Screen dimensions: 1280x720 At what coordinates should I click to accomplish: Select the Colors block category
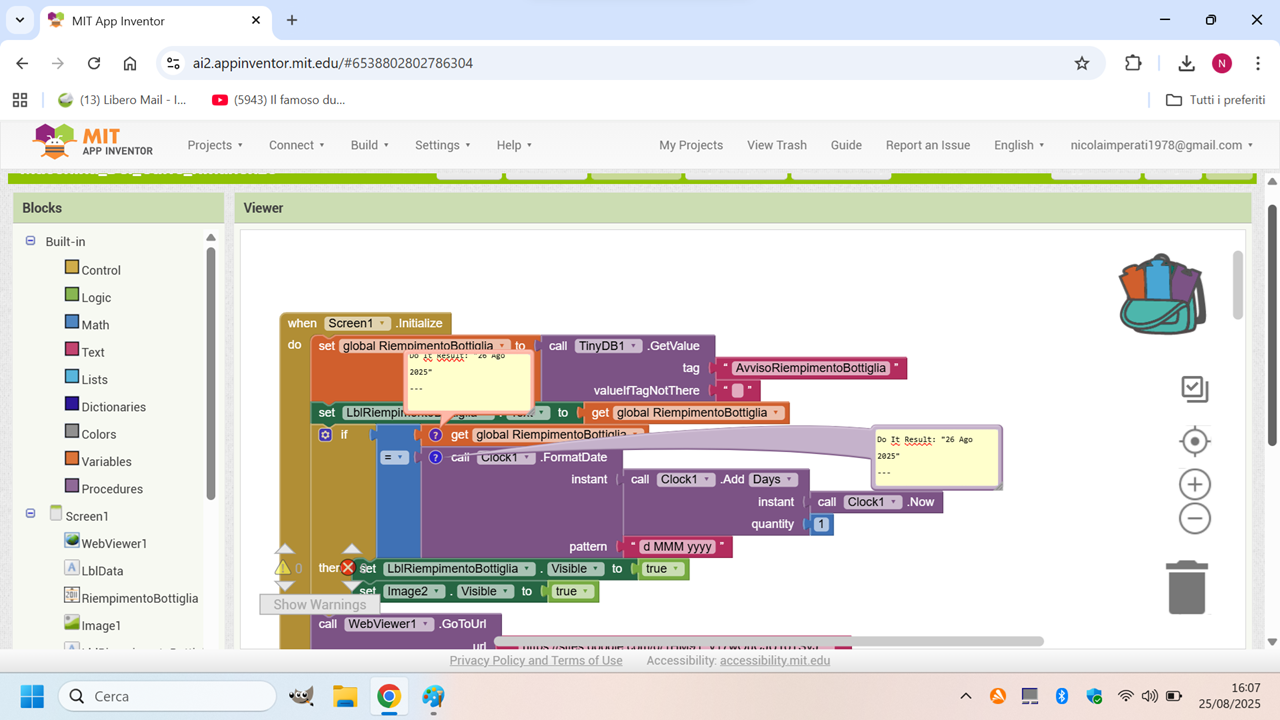99,434
